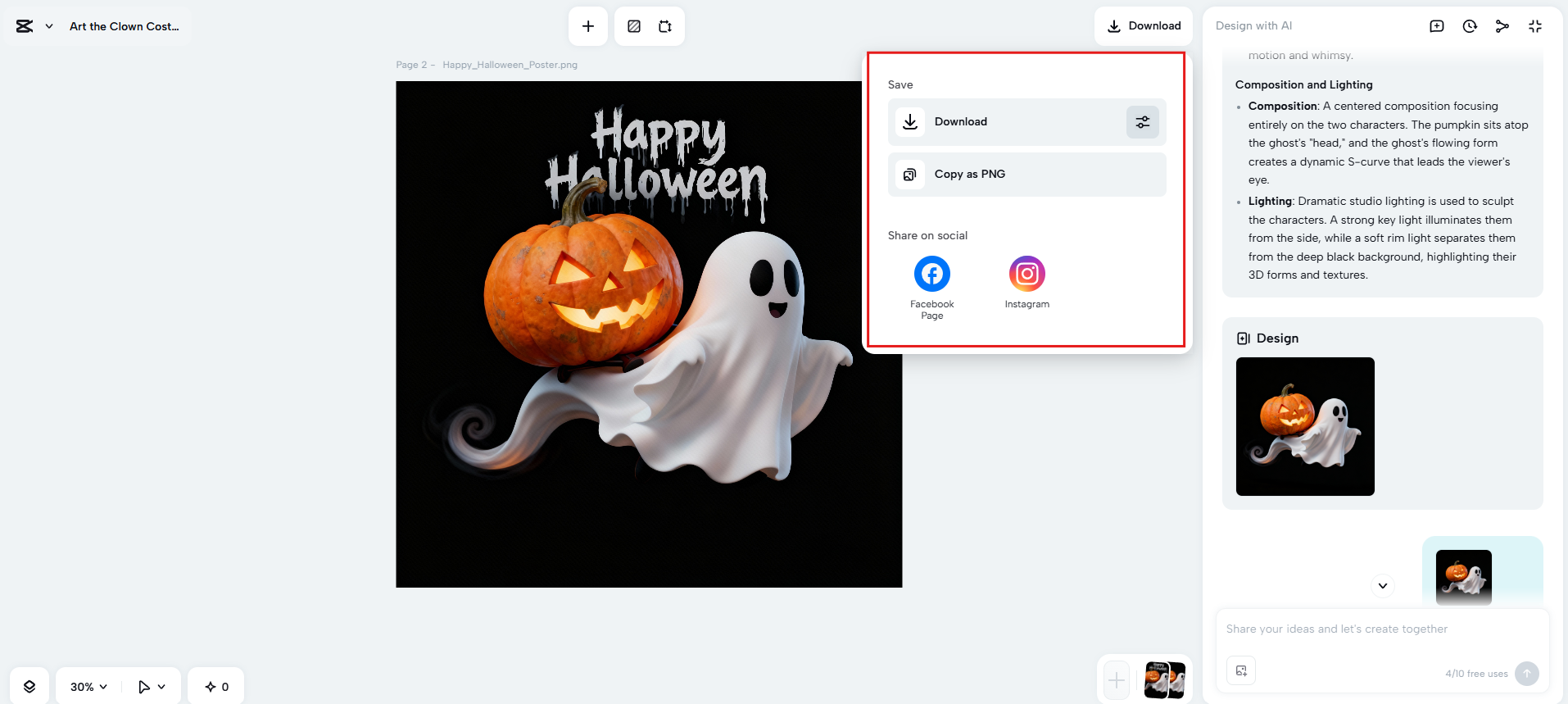
Task: Add a new page with plus thumbnail
Action: (x=1117, y=680)
